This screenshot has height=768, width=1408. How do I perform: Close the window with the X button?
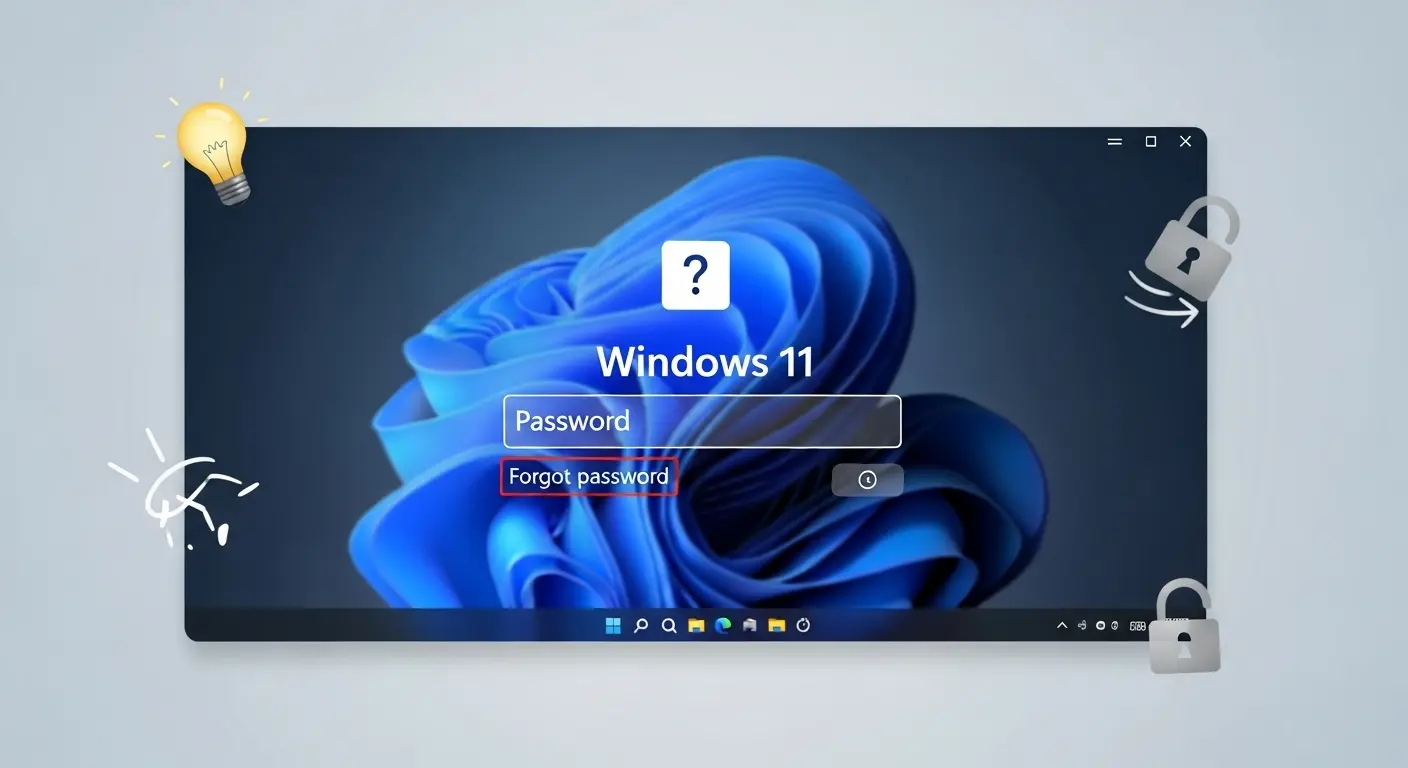click(x=1185, y=142)
